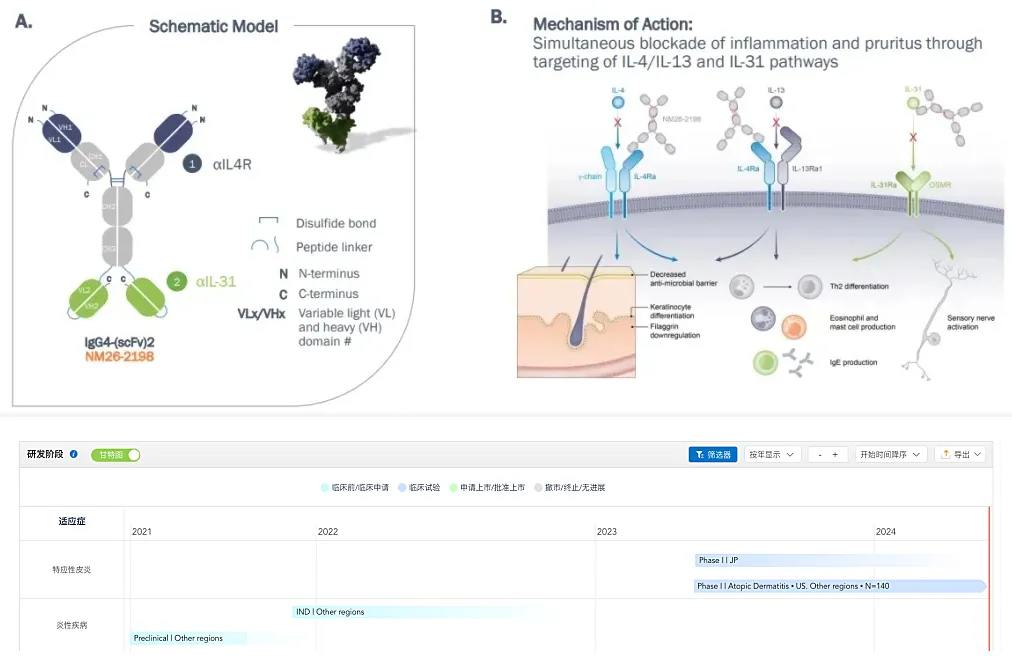
Task: Toggle the 临床试验 legend dot
Action: [402, 487]
